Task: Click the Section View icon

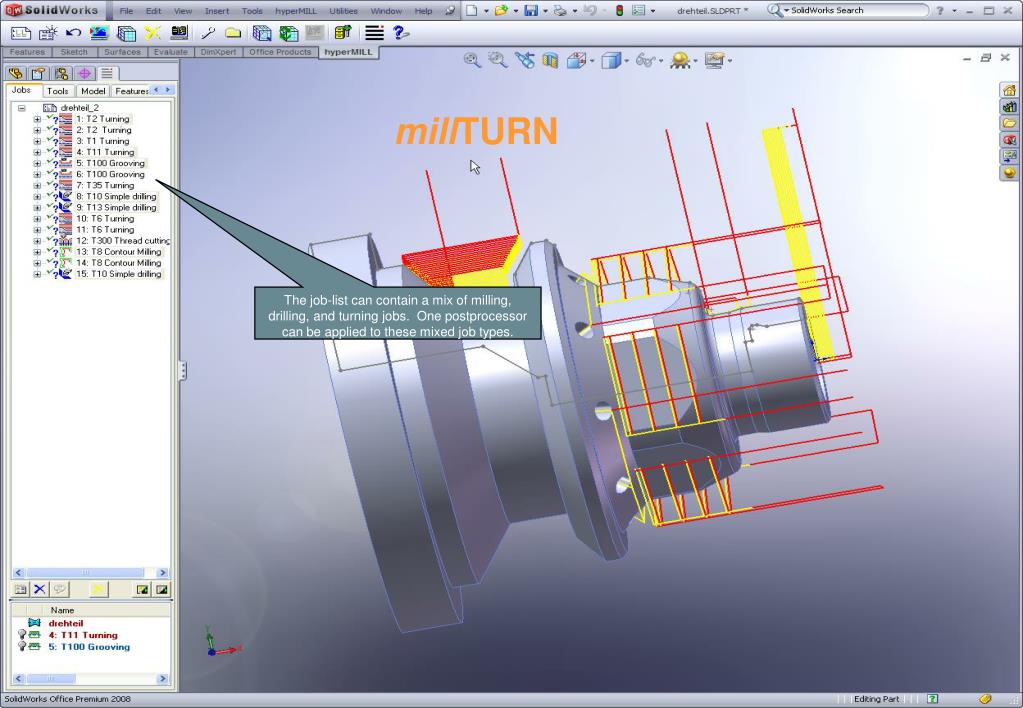Action: (x=550, y=61)
